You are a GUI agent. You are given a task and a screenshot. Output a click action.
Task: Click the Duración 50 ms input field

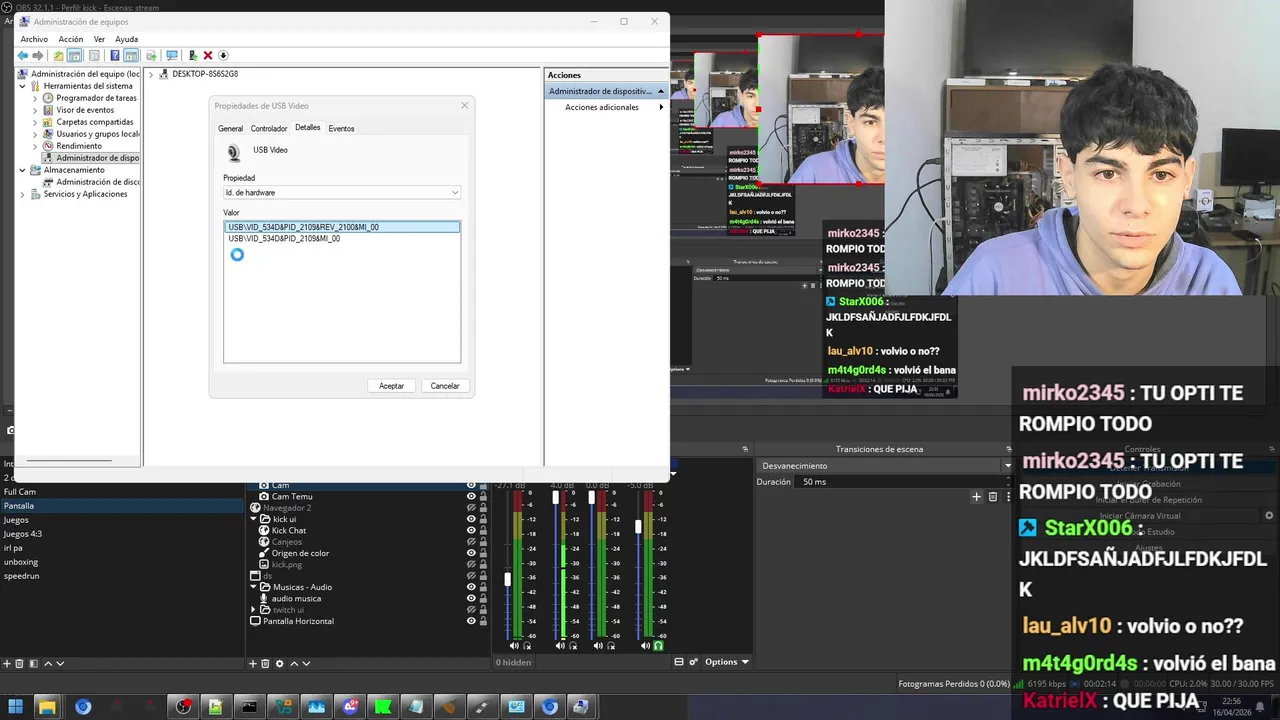905,482
